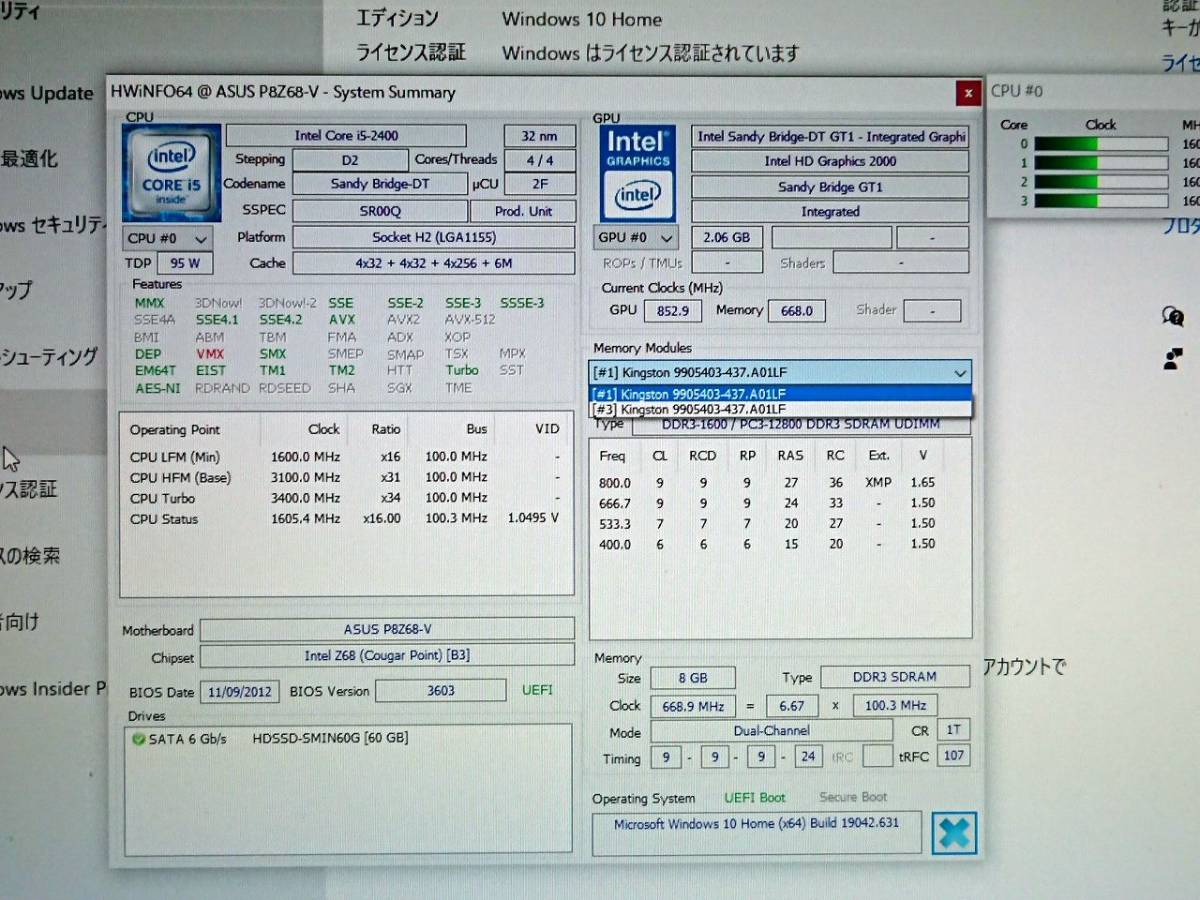Click the CPU Status row

pos(345,519)
